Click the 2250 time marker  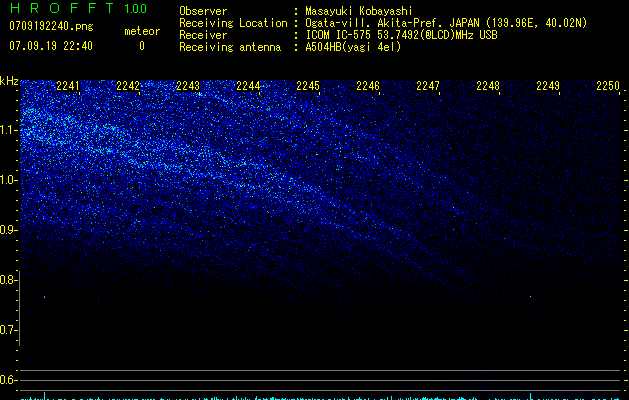(608, 86)
